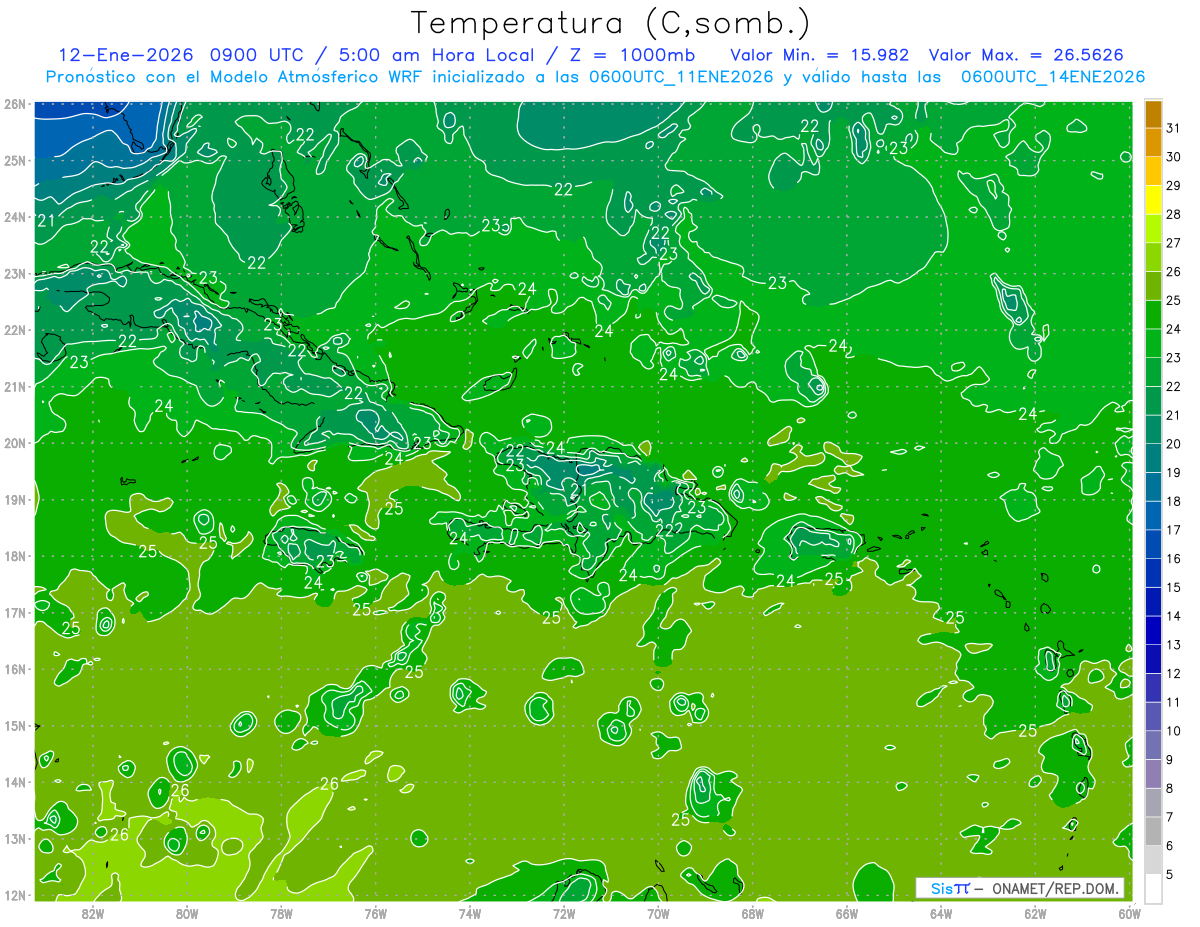Pick legend swatch between 10 and 11
Image resolution: width=1200 pixels, height=927 pixels.
tap(1153, 716)
